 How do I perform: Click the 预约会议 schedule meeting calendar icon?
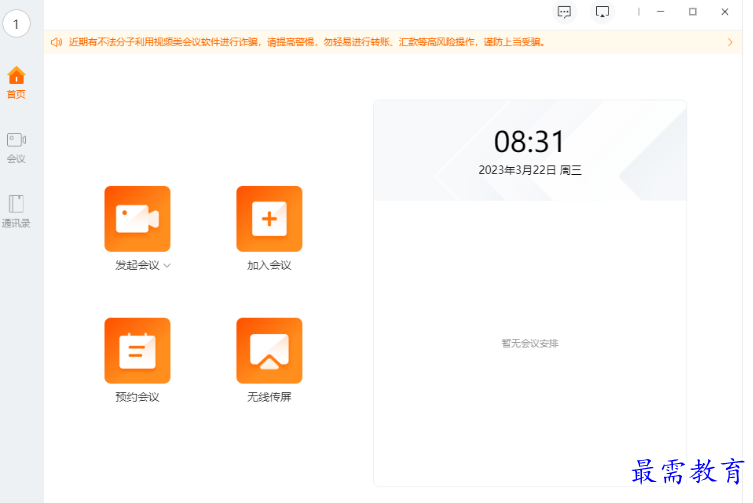click(x=137, y=350)
